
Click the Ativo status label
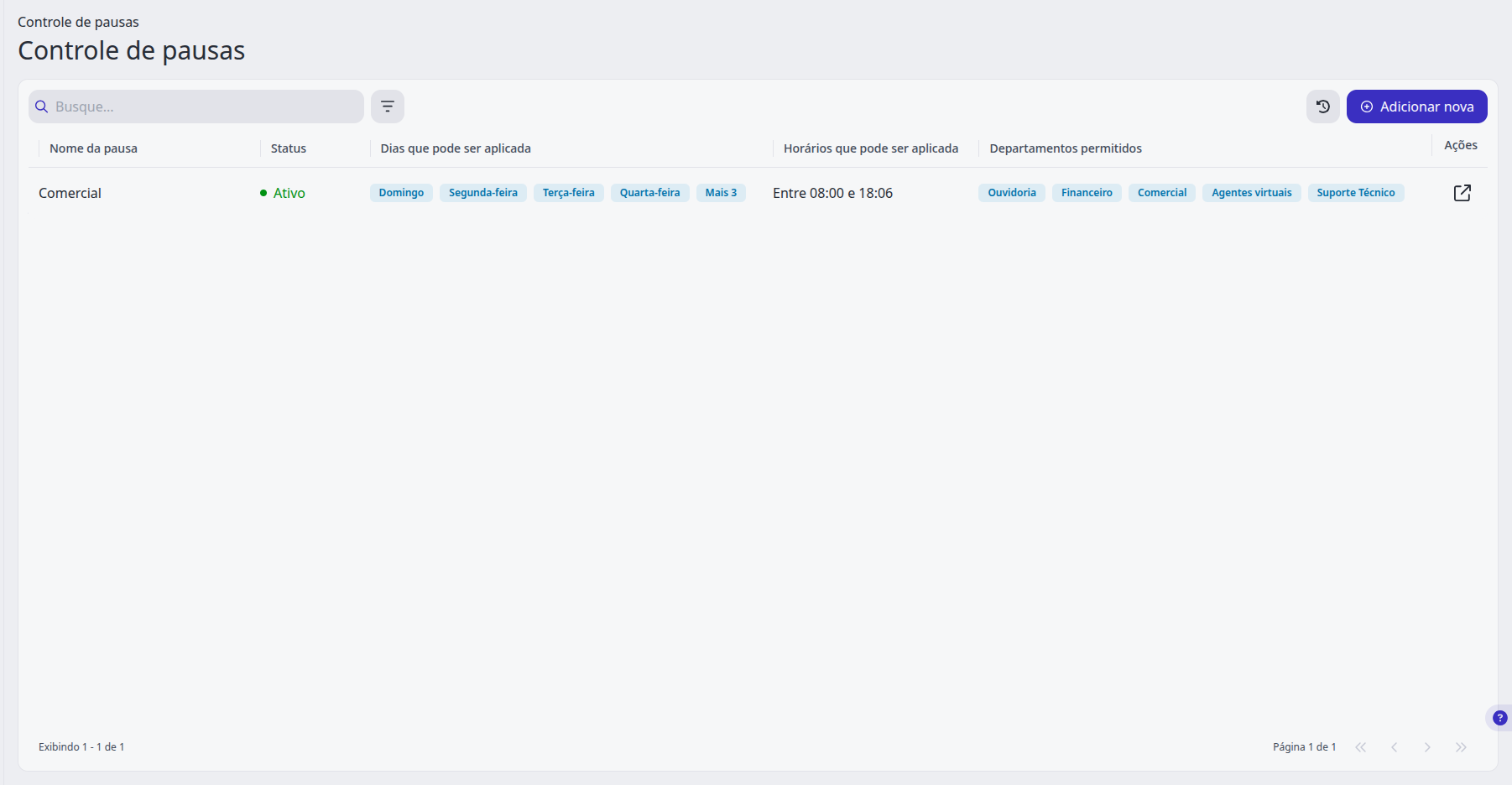click(289, 193)
